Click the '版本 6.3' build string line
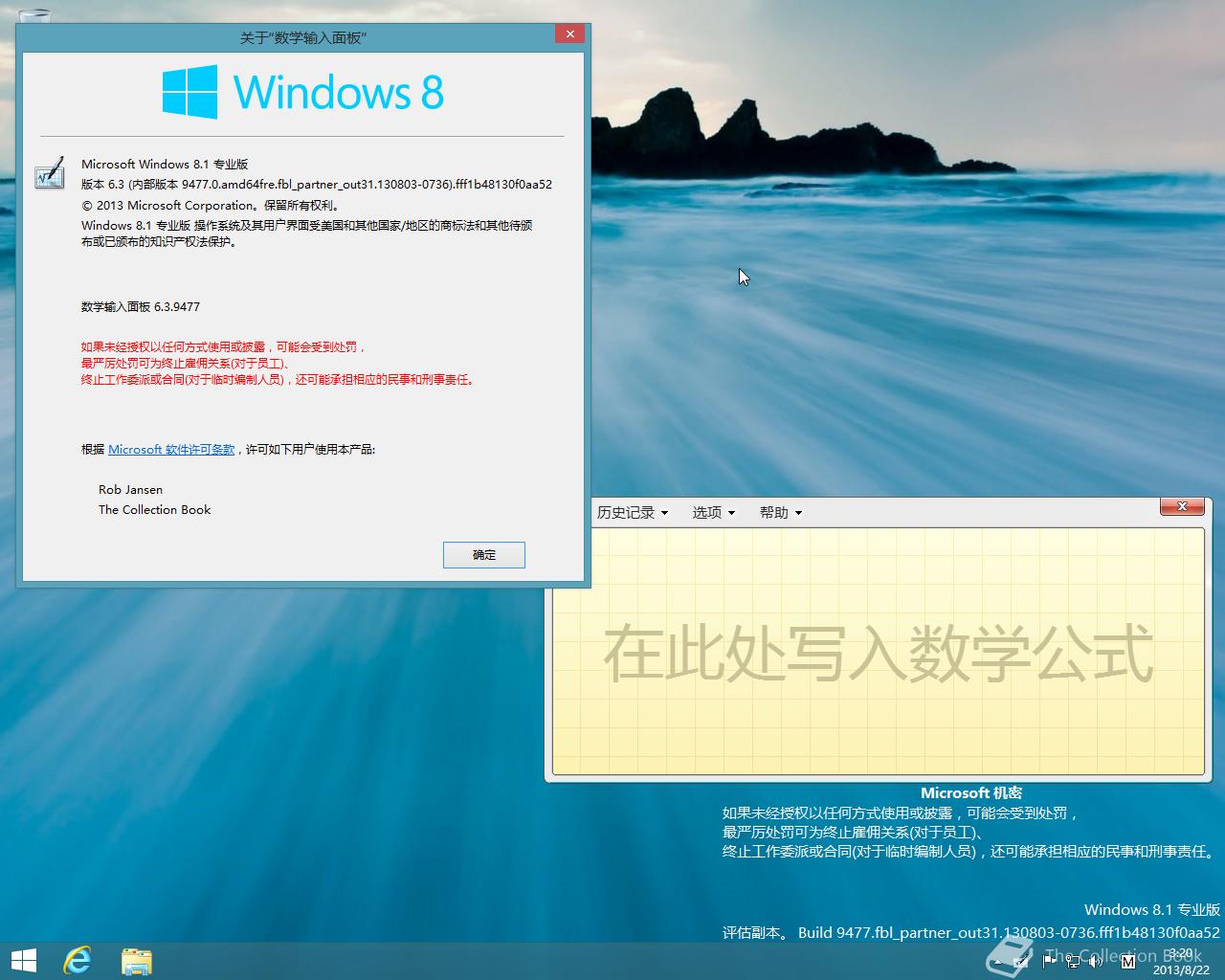The height and width of the screenshot is (980, 1225). (317, 185)
